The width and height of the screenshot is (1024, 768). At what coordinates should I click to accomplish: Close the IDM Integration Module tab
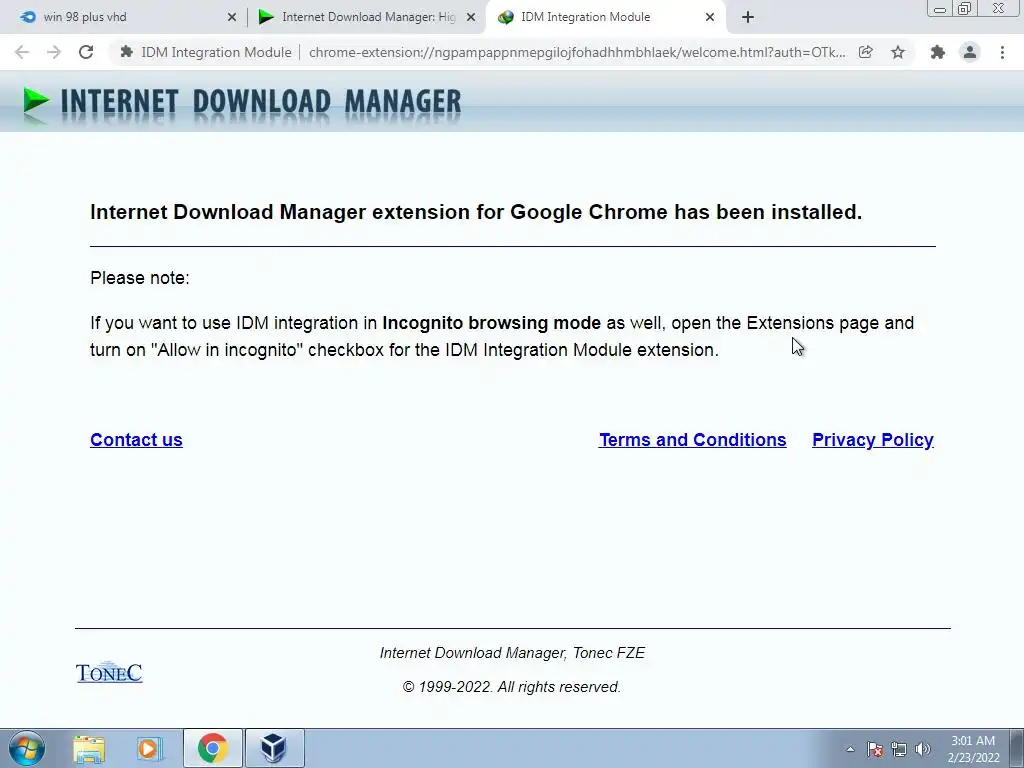[x=710, y=18]
